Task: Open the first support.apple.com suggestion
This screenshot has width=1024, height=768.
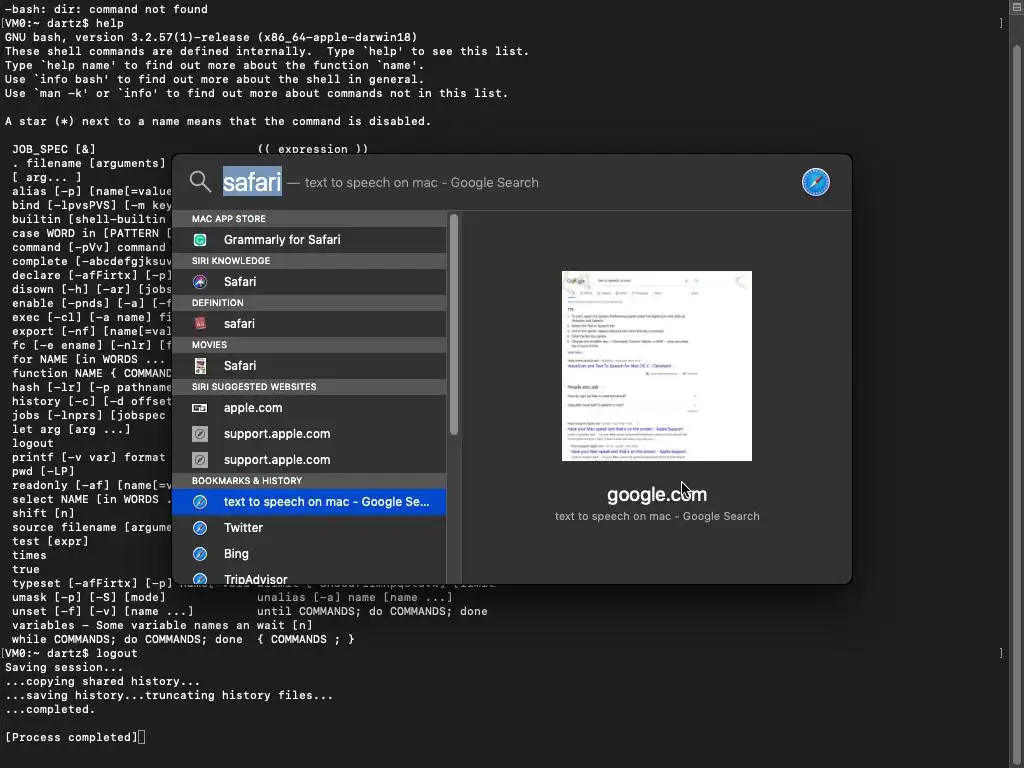Action: pos(310,434)
